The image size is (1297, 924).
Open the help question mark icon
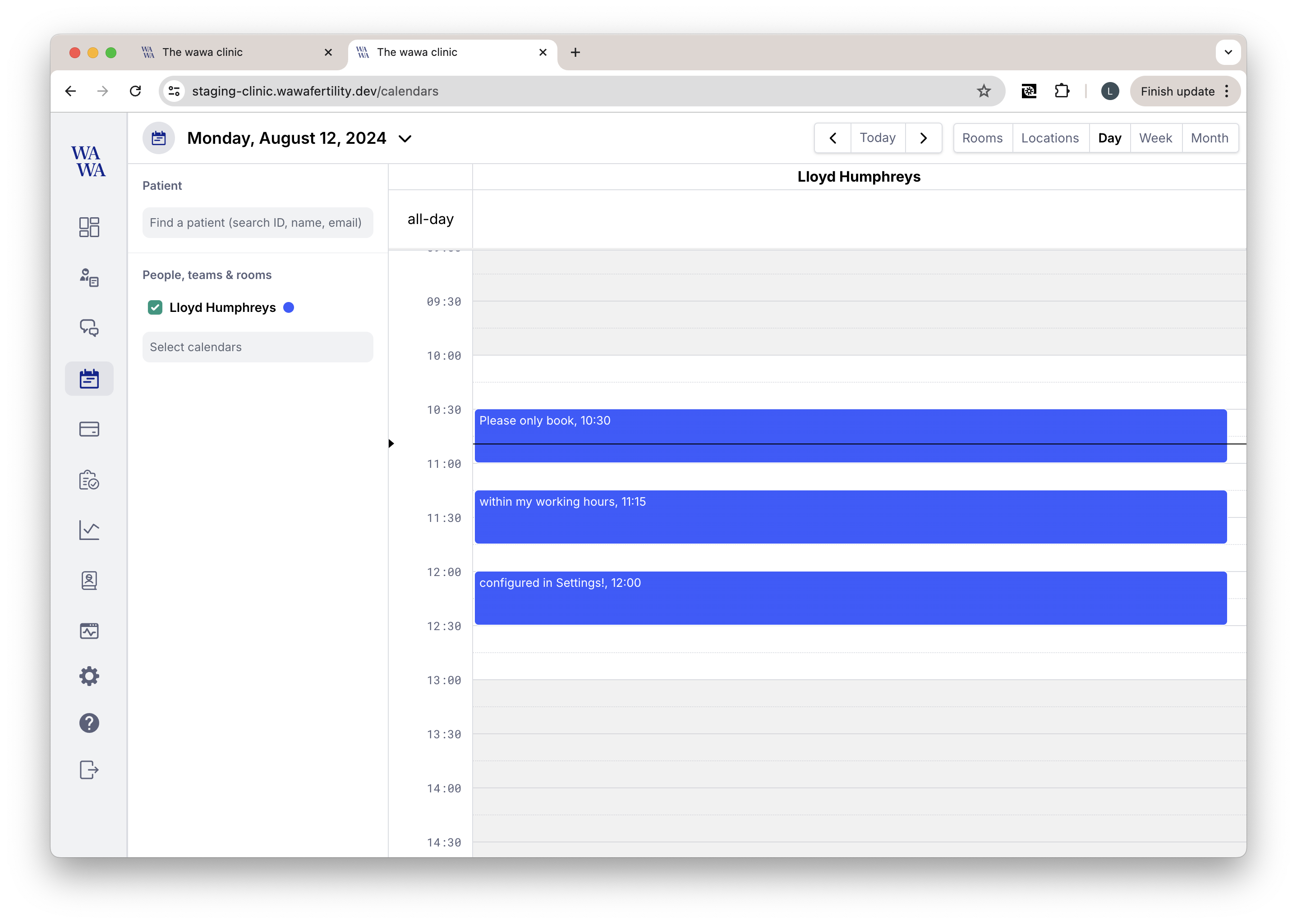[x=89, y=723]
